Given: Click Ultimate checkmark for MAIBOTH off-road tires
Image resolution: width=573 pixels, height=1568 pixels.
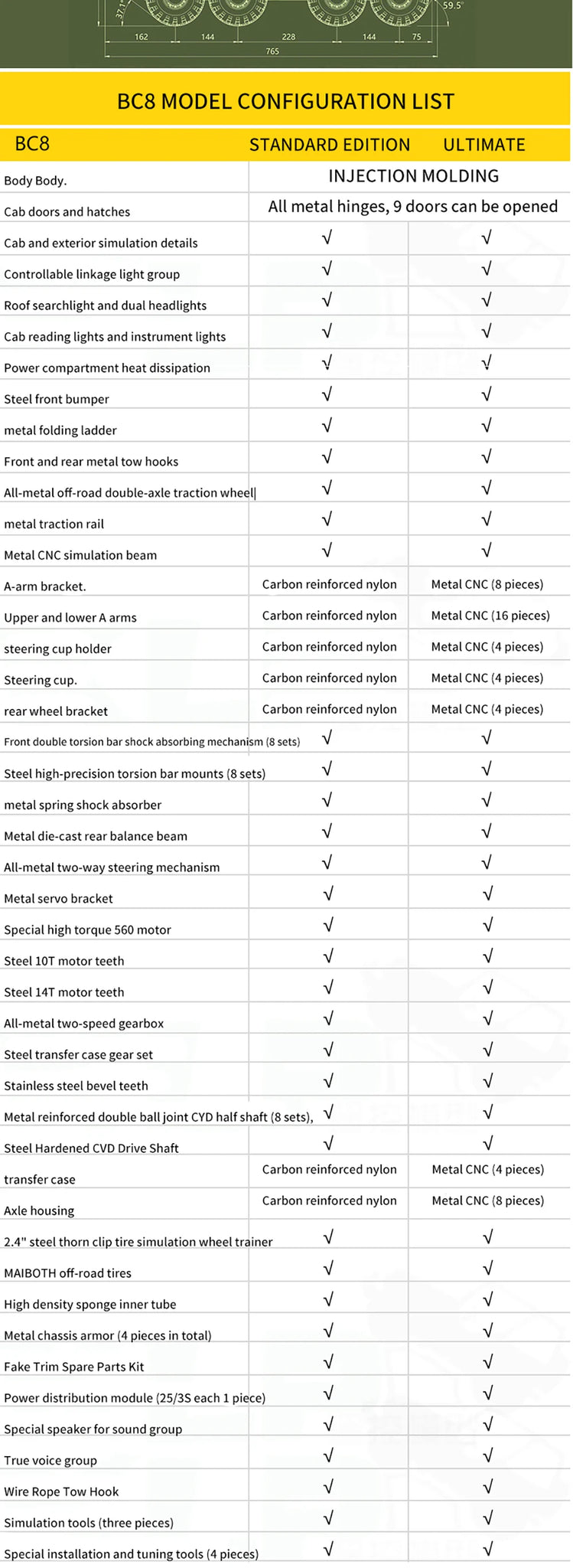Looking at the screenshot, I should (487, 1269).
